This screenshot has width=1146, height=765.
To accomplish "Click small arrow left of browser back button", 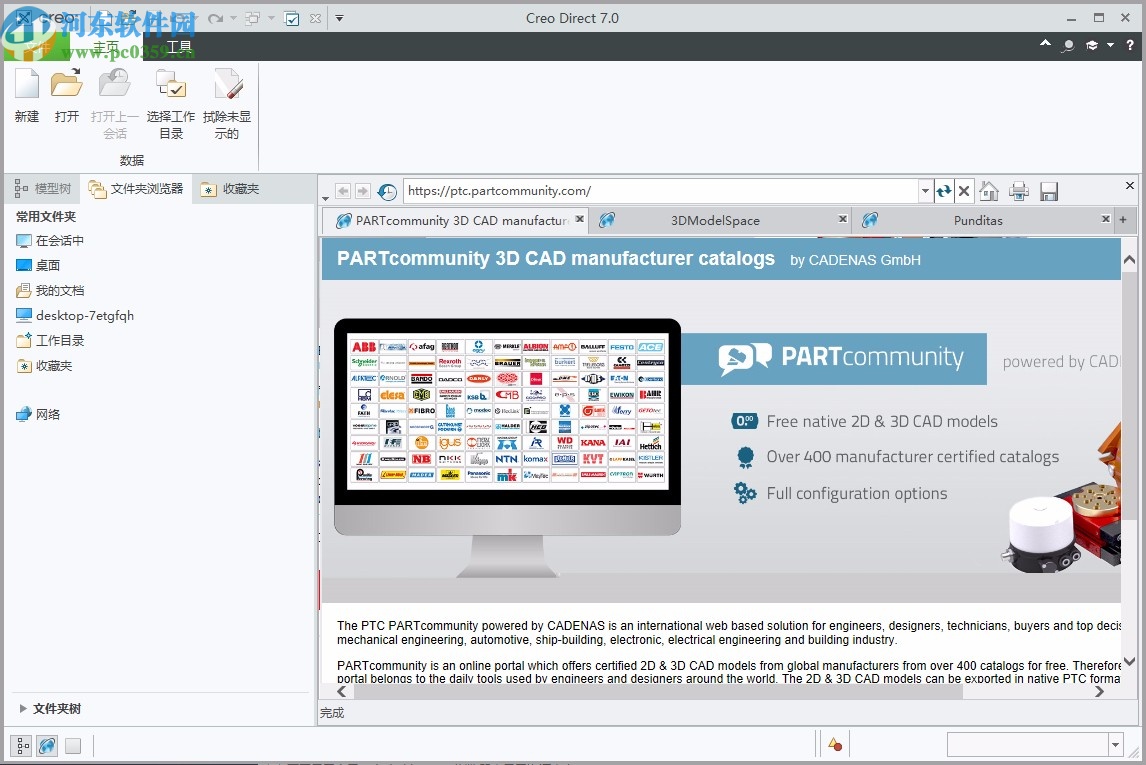I will click(x=325, y=198).
